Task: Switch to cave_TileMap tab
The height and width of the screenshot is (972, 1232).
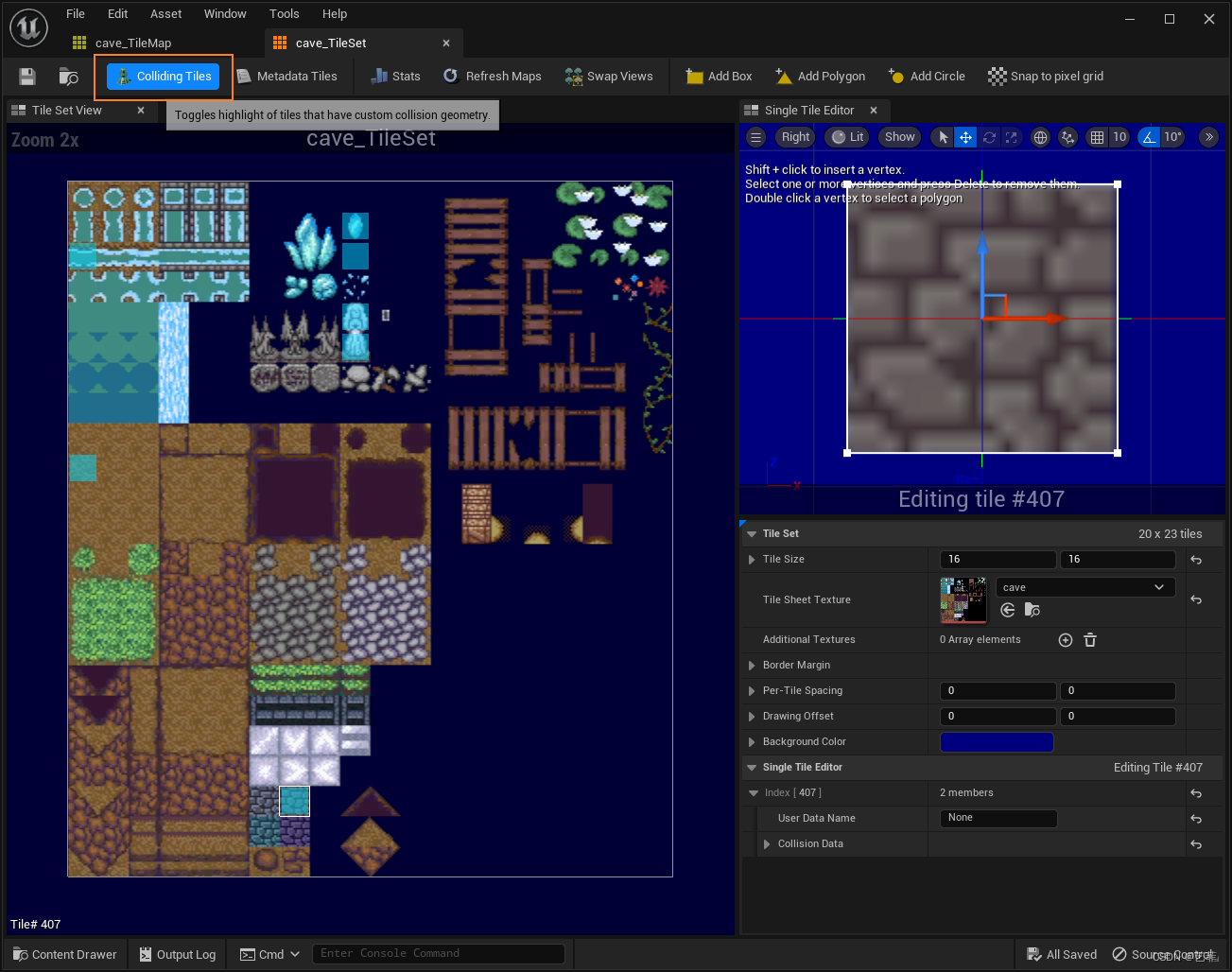Action: (x=132, y=43)
